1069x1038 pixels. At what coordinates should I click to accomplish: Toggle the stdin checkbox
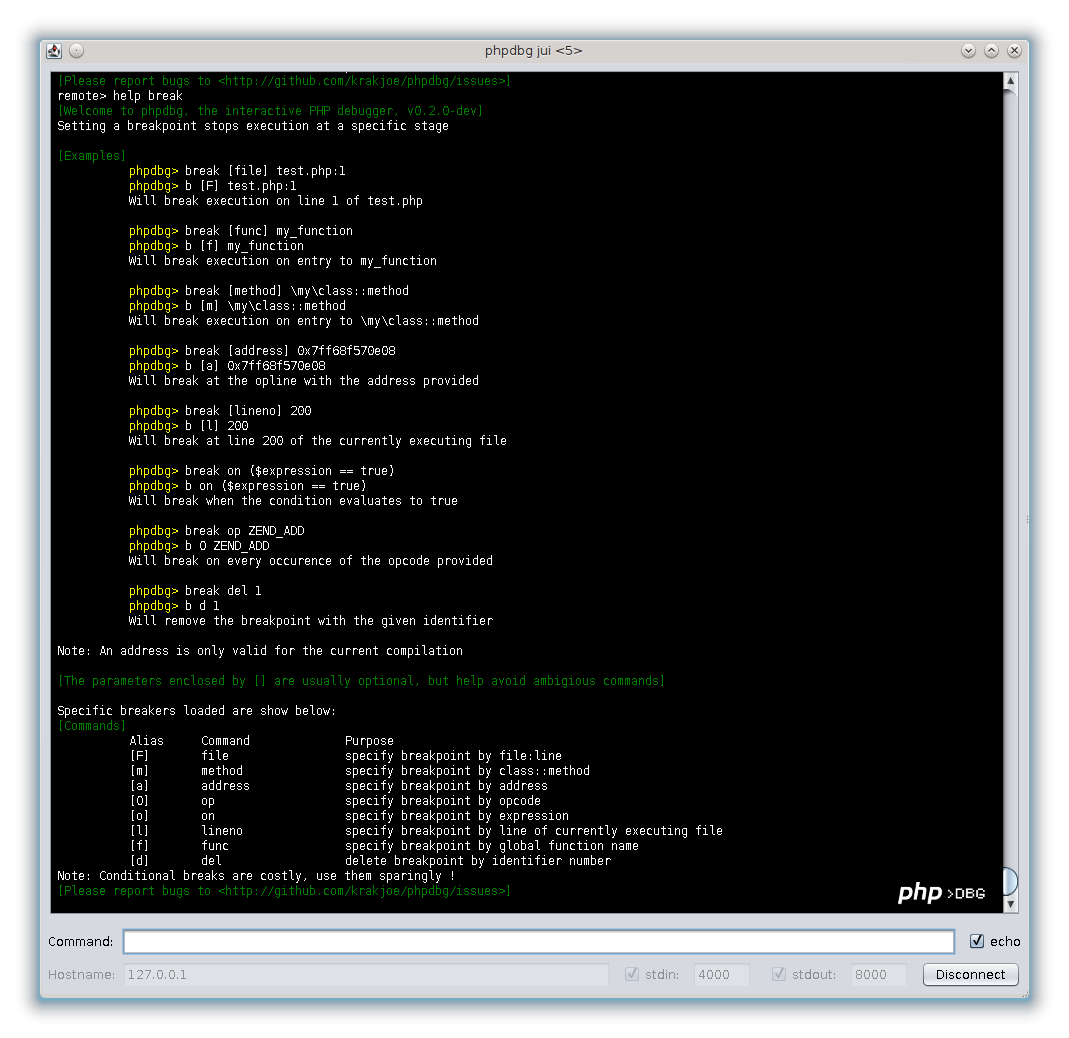[632, 975]
